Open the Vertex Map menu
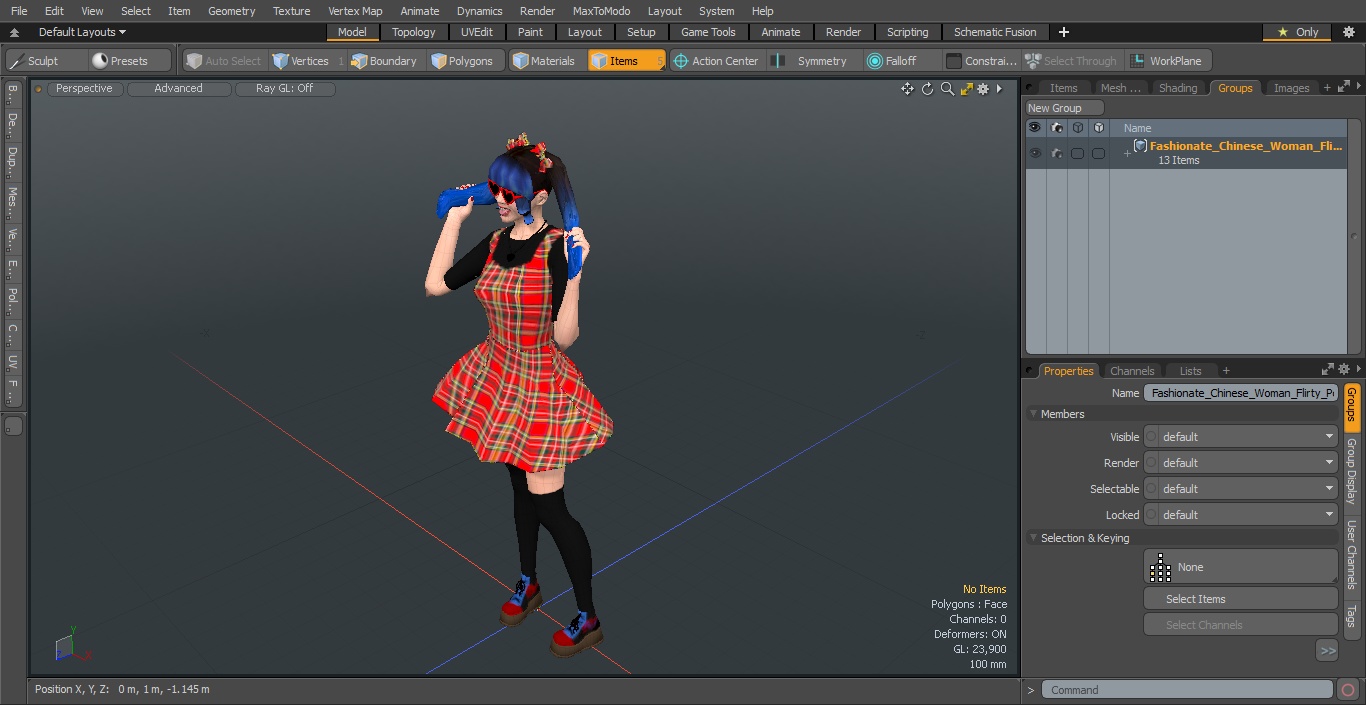1366x705 pixels. pos(355,11)
